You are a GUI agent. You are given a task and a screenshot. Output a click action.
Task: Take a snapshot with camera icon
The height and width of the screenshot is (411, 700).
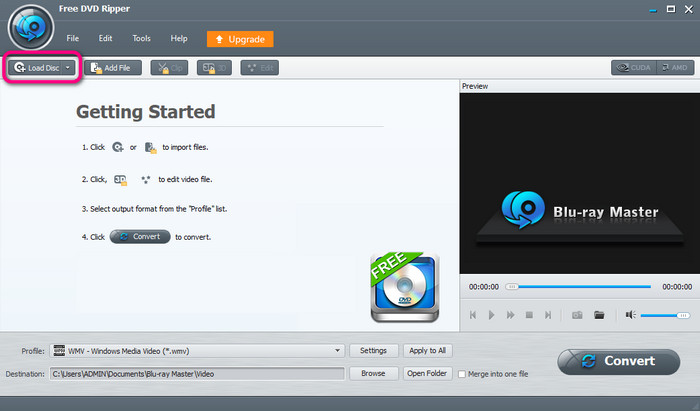tap(577, 315)
